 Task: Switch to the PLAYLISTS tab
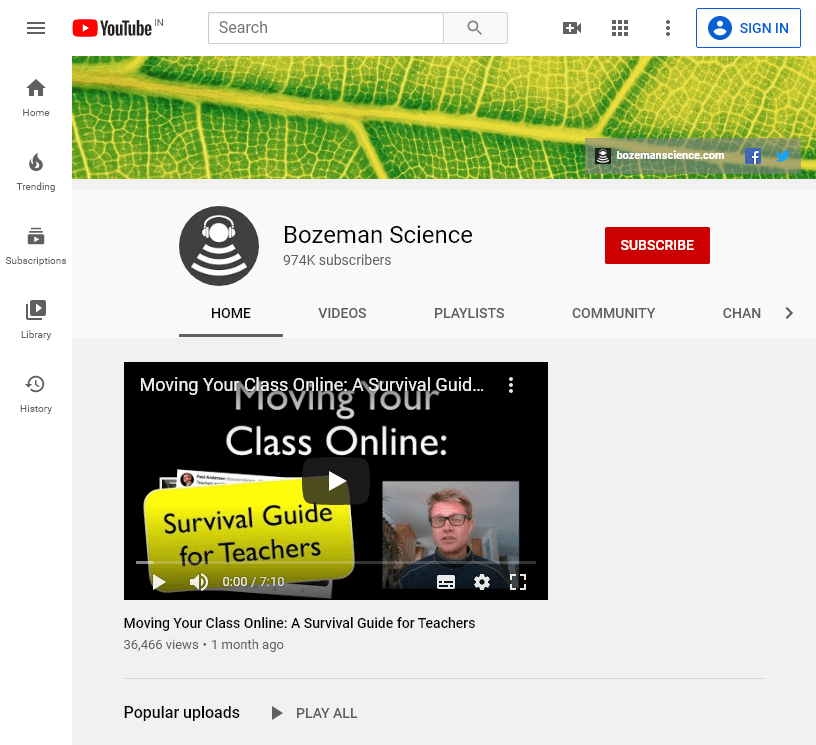[469, 313]
